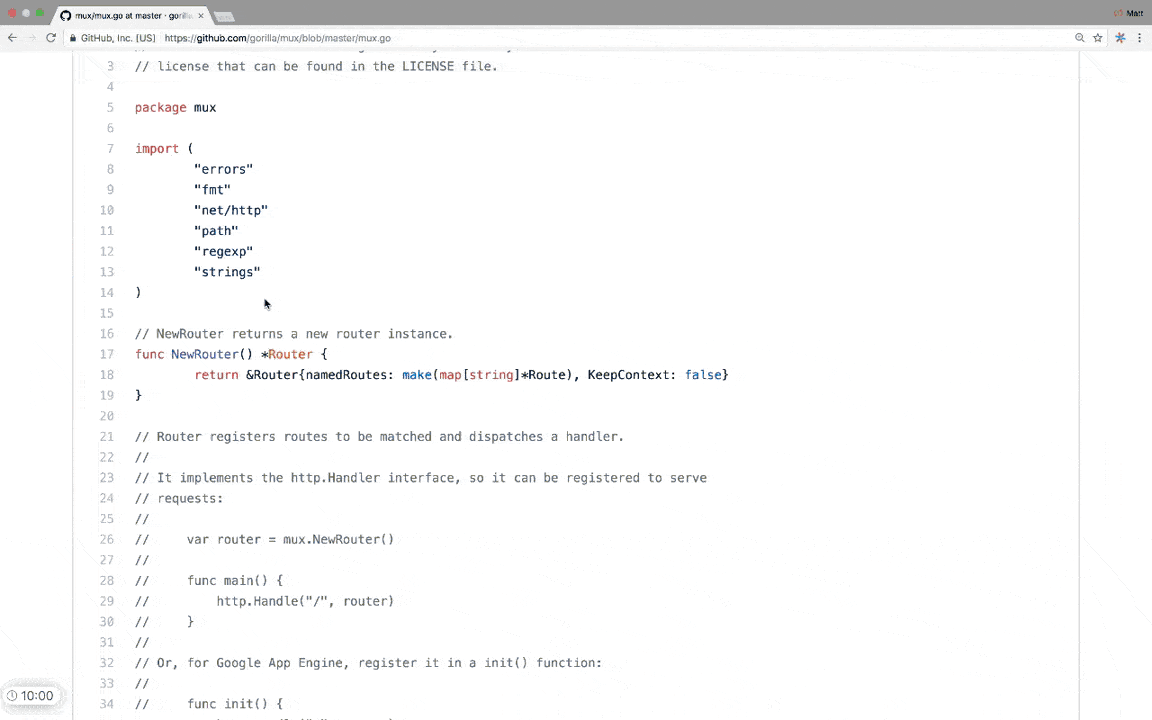Select the mux/mux.go at master tab

130,15
